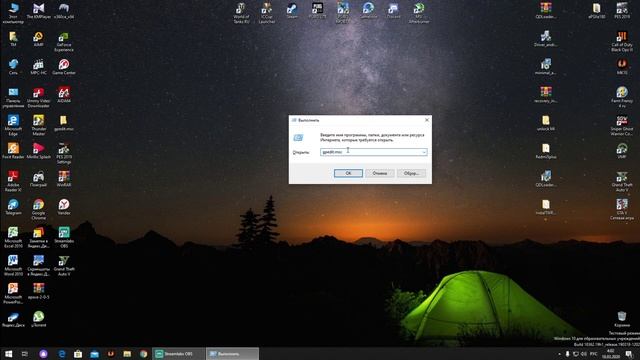Close the Выполнить dialog
Screen dimensions: 640x360
[x=427, y=120]
